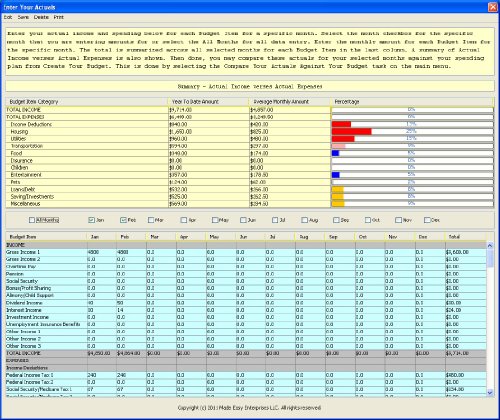Image resolution: width=500 pixels, height=420 pixels.
Task: Click Dividend Income Feb value cell
Action: pyautogui.click(x=131, y=303)
